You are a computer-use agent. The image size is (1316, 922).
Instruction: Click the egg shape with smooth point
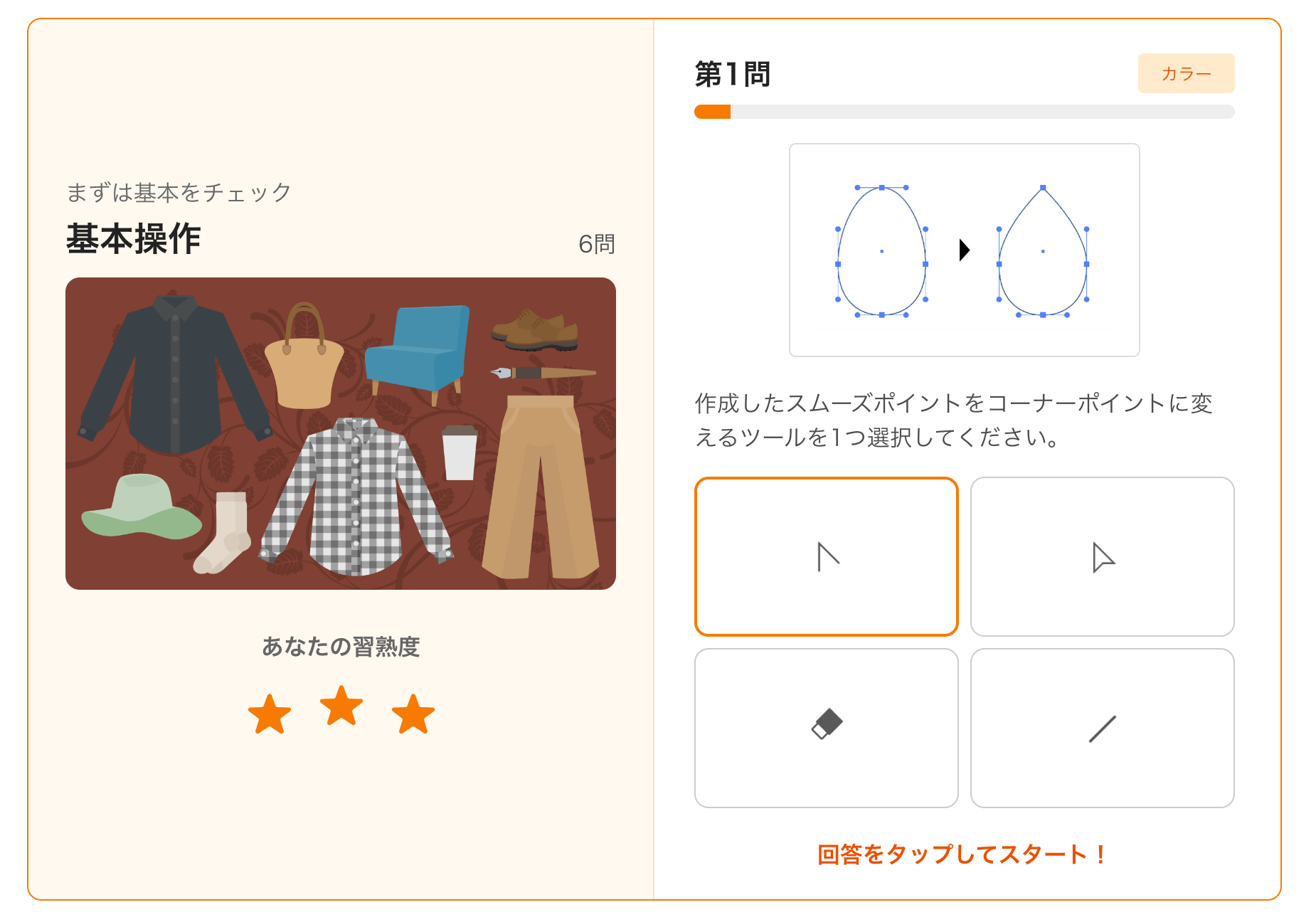point(882,250)
